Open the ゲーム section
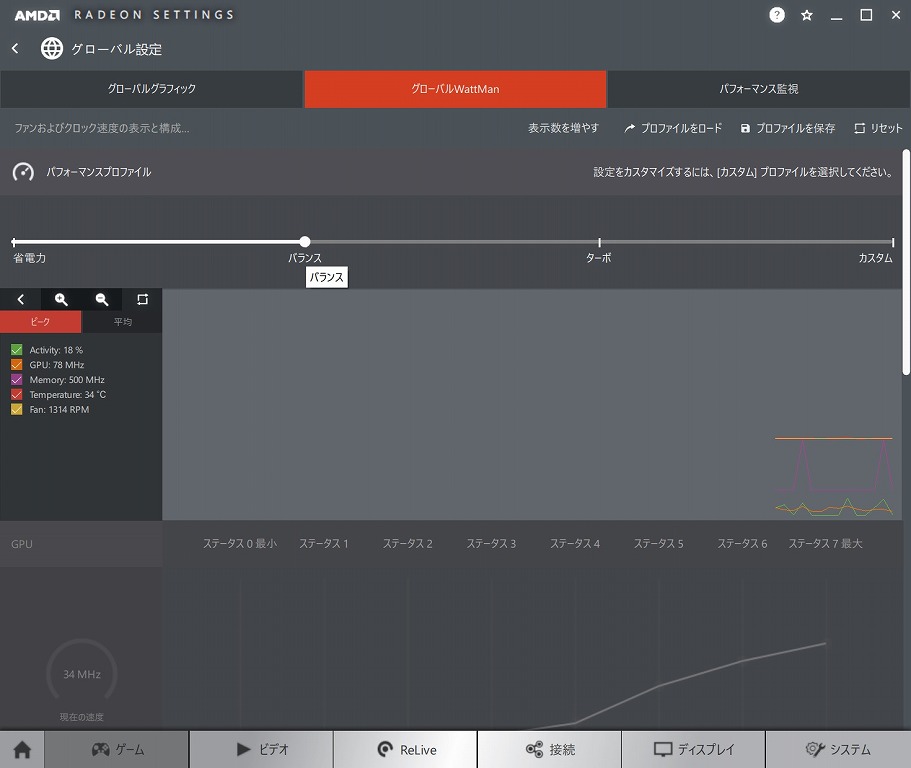The image size is (911, 768). click(x=117, y=749)
